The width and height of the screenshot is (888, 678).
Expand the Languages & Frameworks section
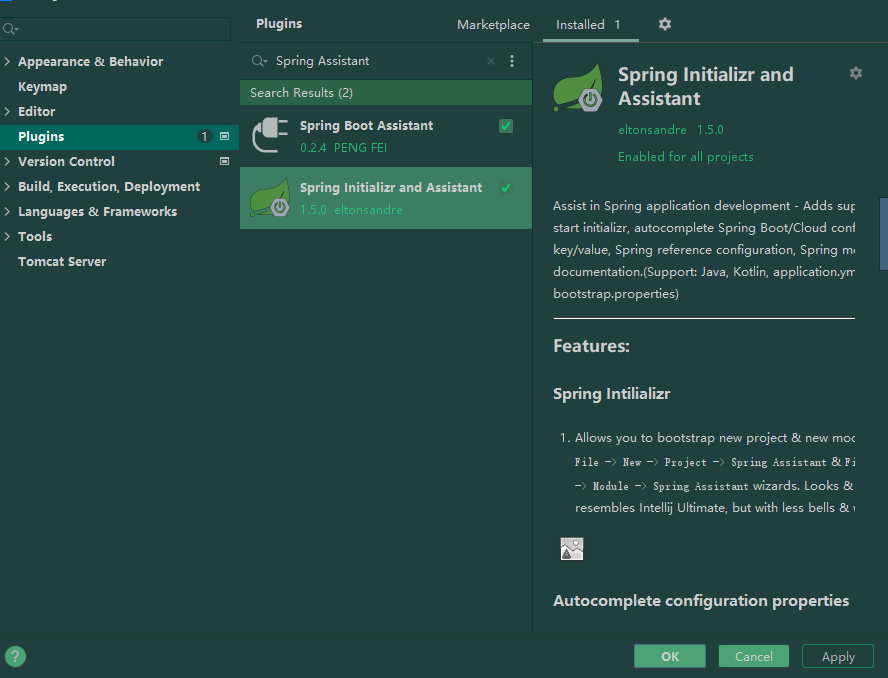(7, 211)
